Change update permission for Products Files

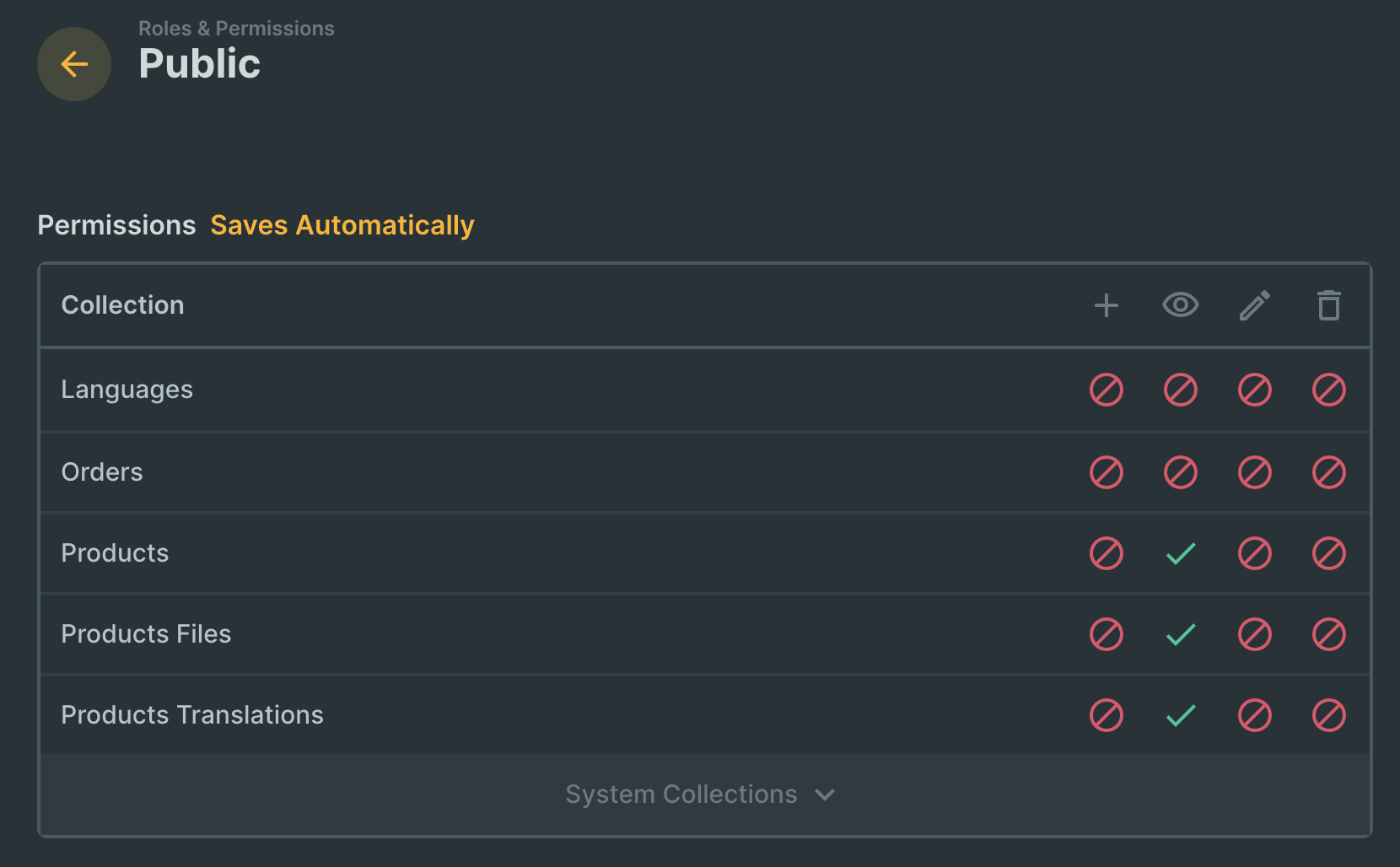point(1255,634)
